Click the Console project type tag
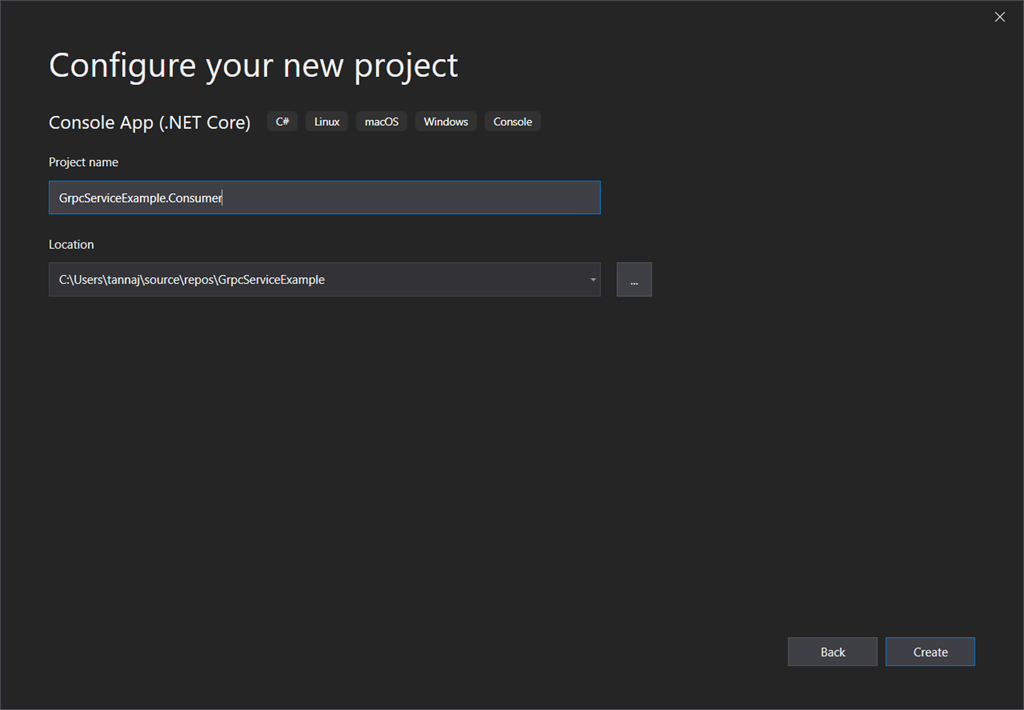This screenshot has height=710, width=1024. [513, 122]
